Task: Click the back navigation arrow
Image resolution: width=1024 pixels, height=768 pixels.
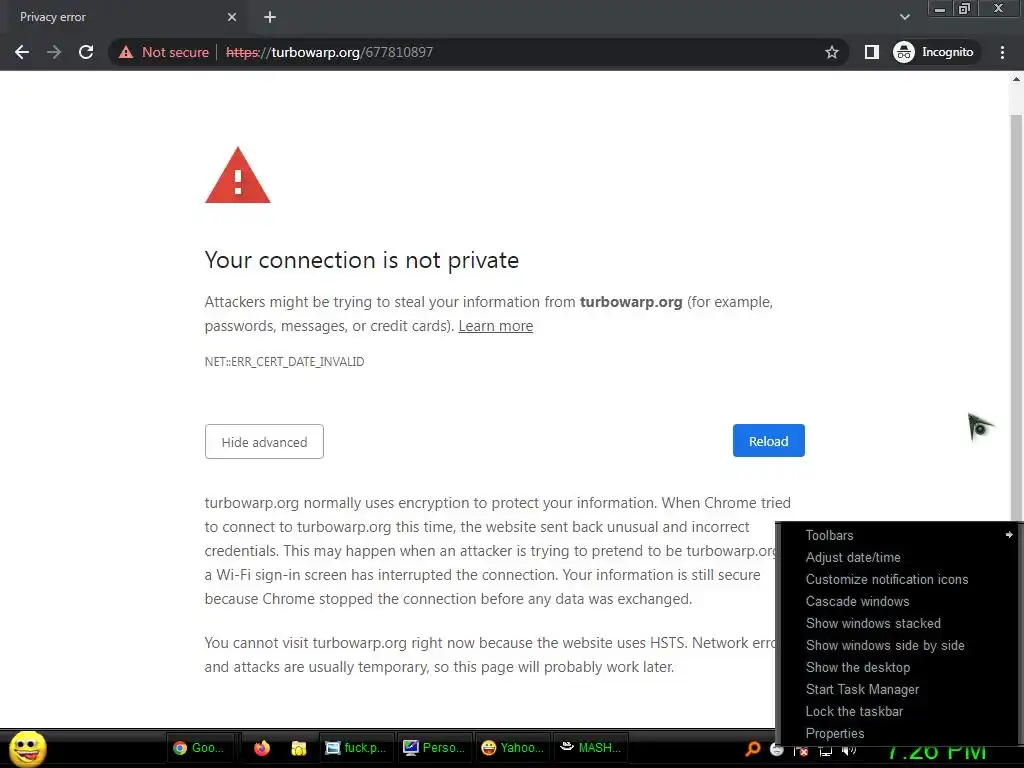Action: tap(22, 52)
